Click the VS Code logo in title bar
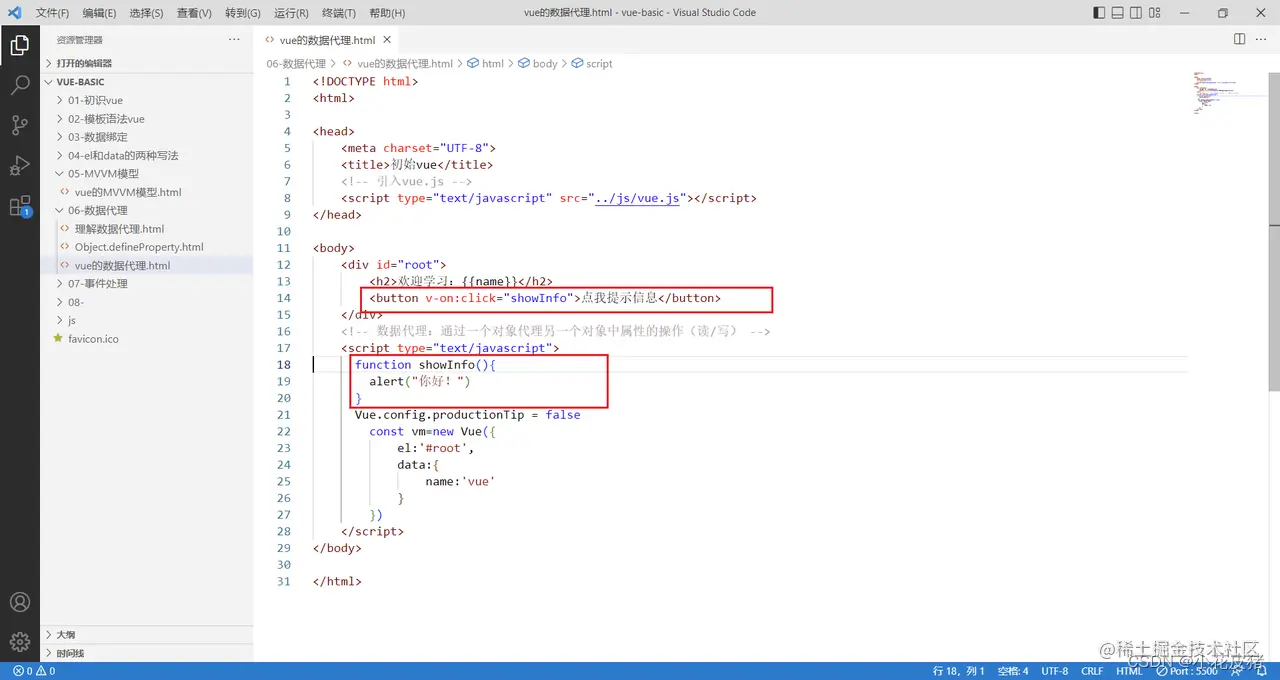This screenshot has width=1280, height=680. click(x=16, y=13)
